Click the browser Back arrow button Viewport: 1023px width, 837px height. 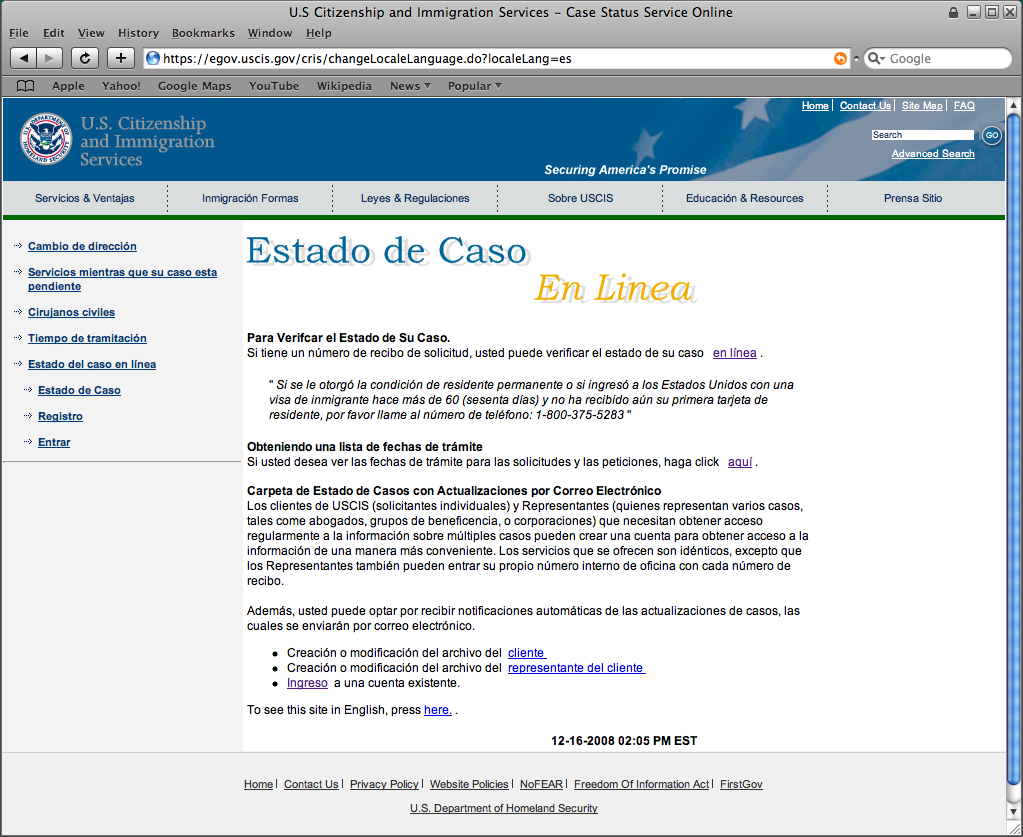coord(24,58)
